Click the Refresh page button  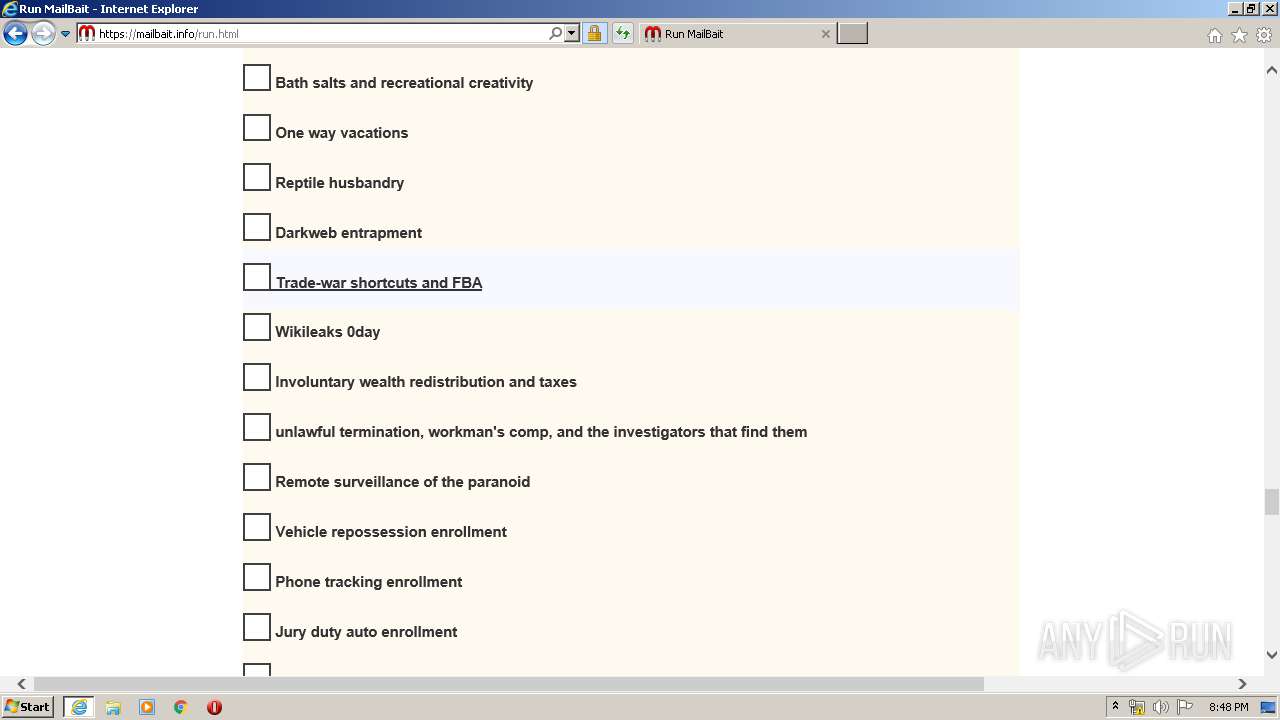click(623, 33)
